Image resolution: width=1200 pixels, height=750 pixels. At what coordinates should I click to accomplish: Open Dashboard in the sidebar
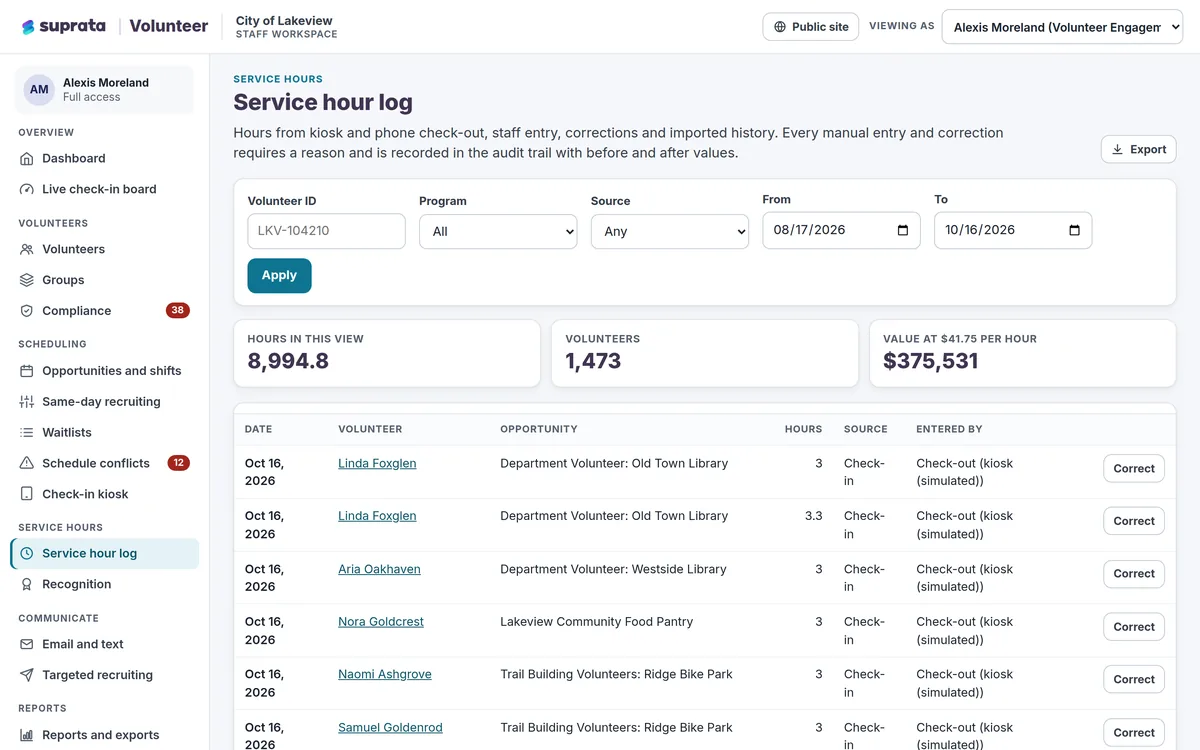[x=105, y=158]
